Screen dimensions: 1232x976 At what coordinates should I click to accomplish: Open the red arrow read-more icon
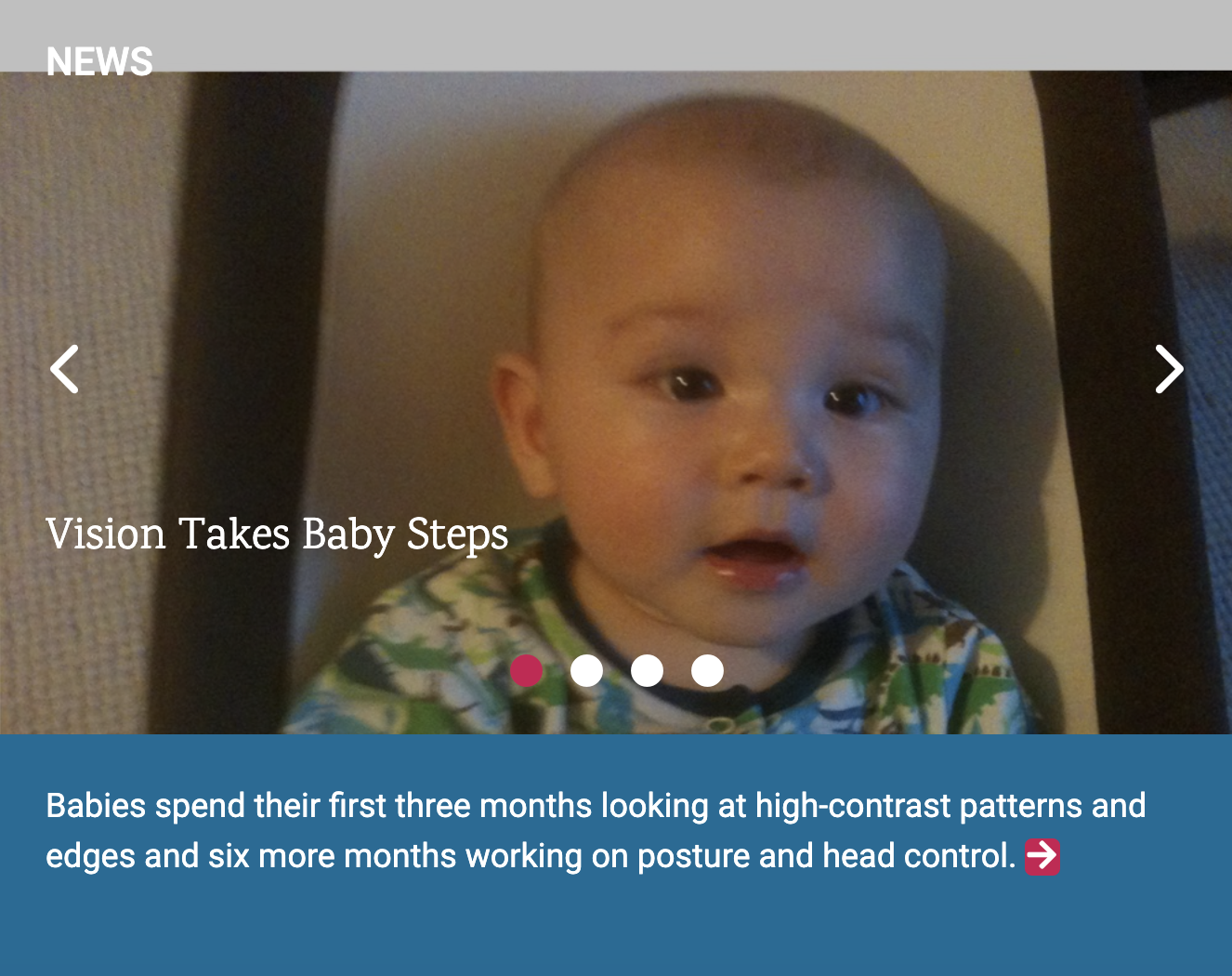(1042, 856)
